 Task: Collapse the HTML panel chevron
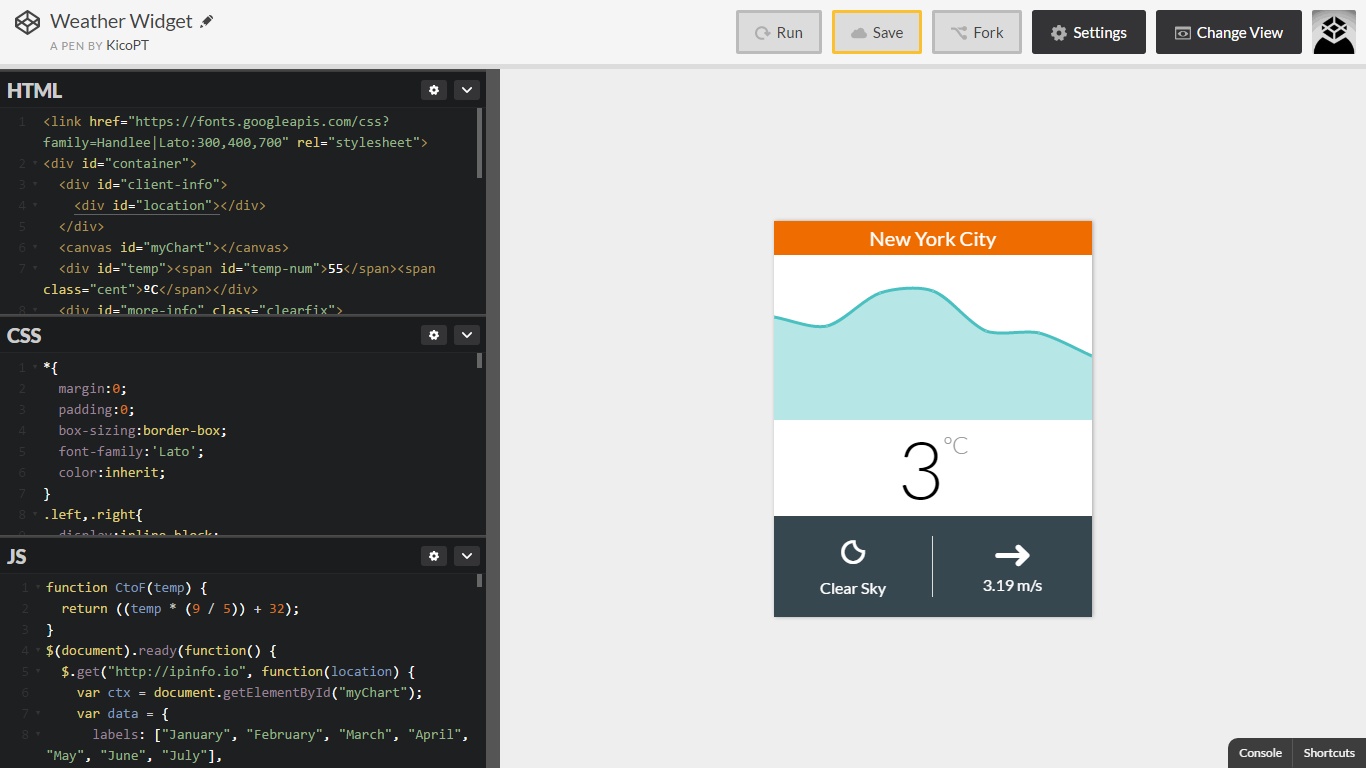point(466,89)
